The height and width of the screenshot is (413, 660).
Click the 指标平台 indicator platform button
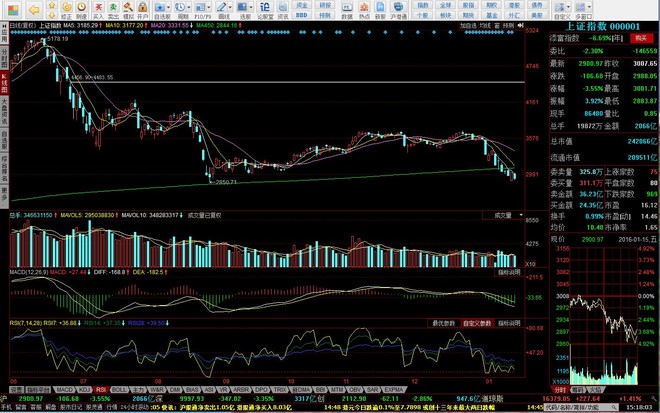pyautogui.click(x=39, y=390)
